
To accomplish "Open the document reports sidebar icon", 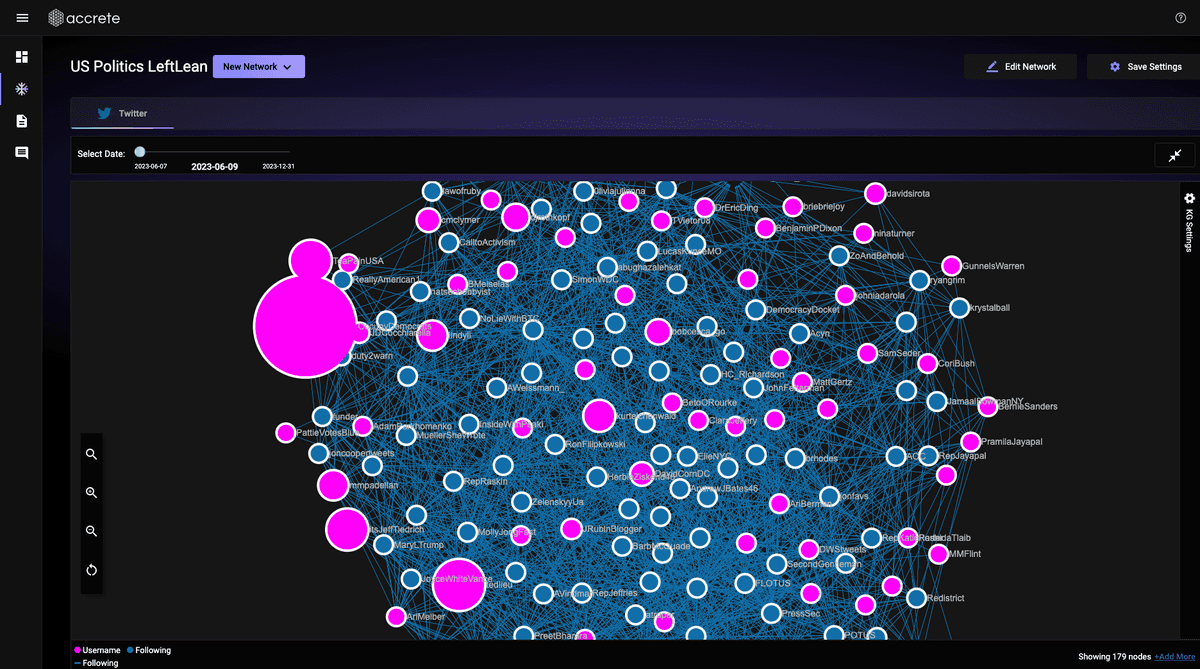I will (22, 121).
